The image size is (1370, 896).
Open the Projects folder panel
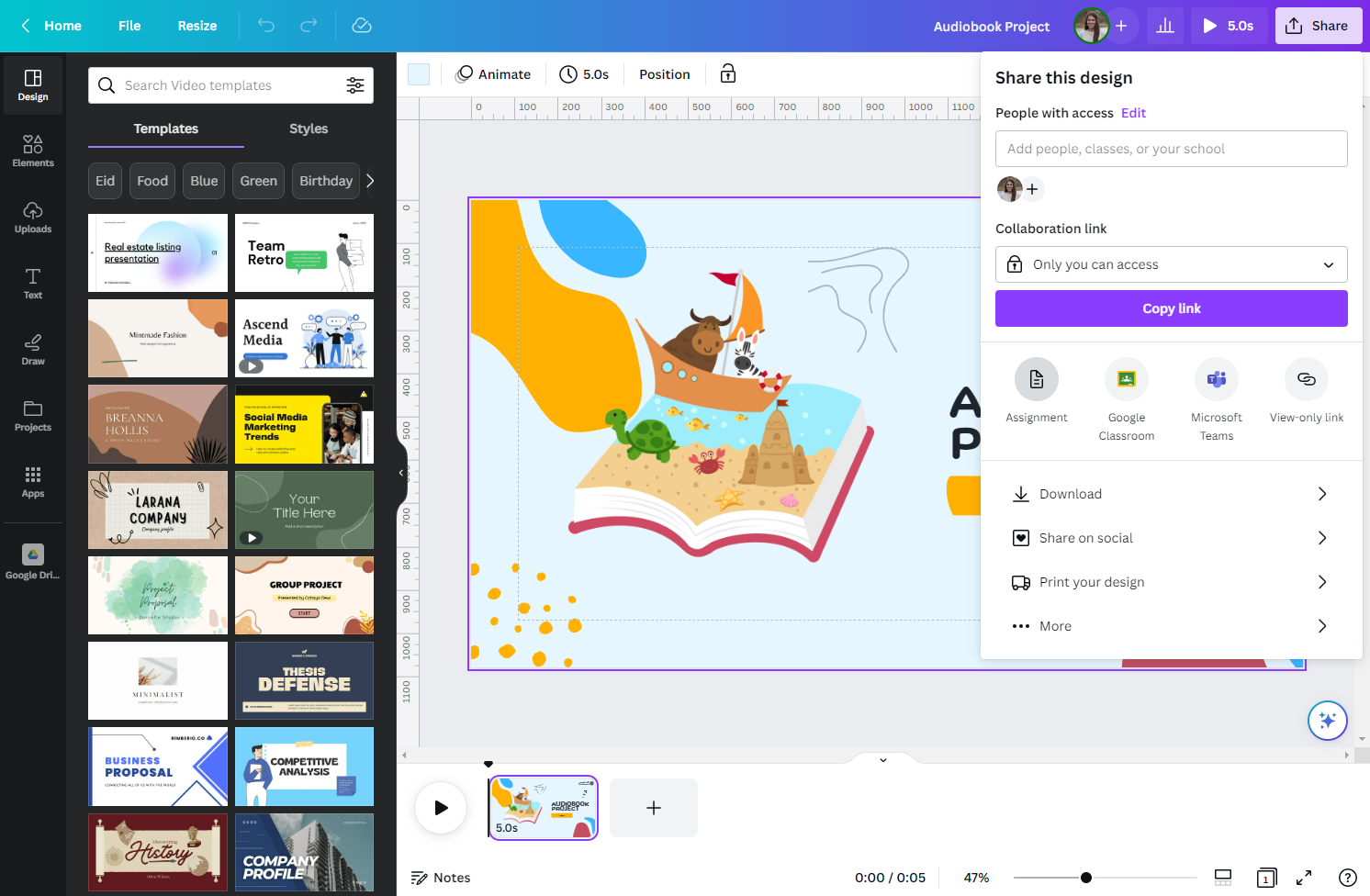(33, 416)
